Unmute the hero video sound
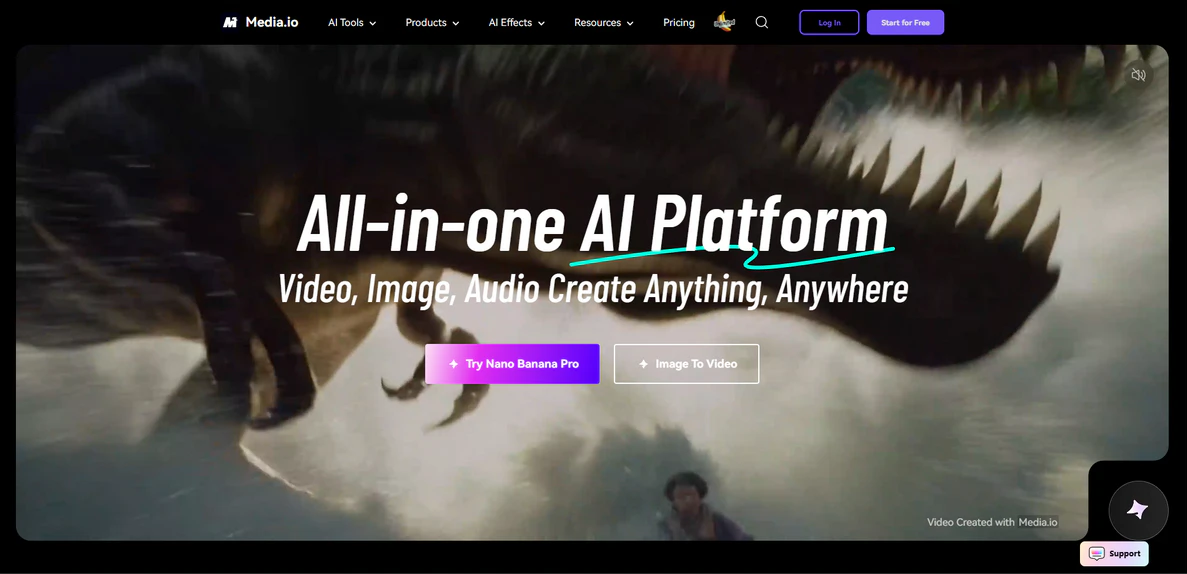This screenshot has width=1187, height=574. point(1138,75)
